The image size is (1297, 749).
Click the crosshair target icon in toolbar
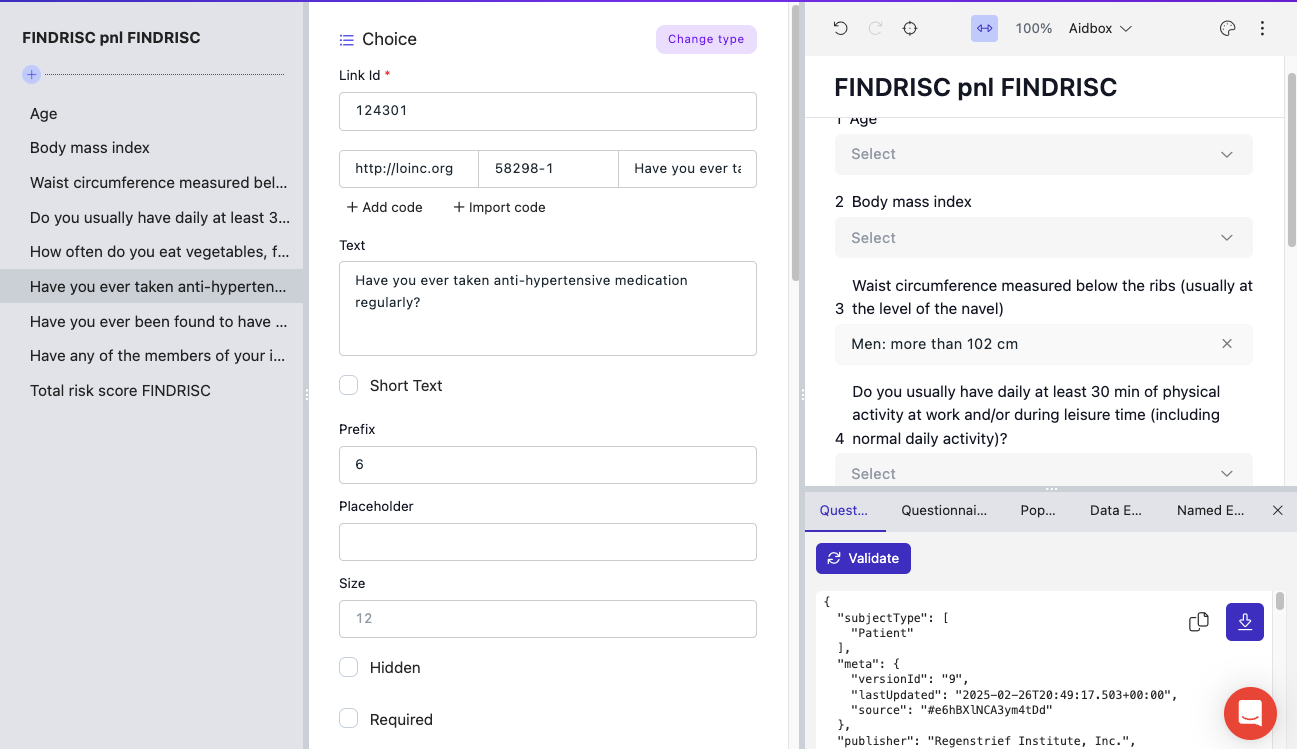[x=910, y=29]
